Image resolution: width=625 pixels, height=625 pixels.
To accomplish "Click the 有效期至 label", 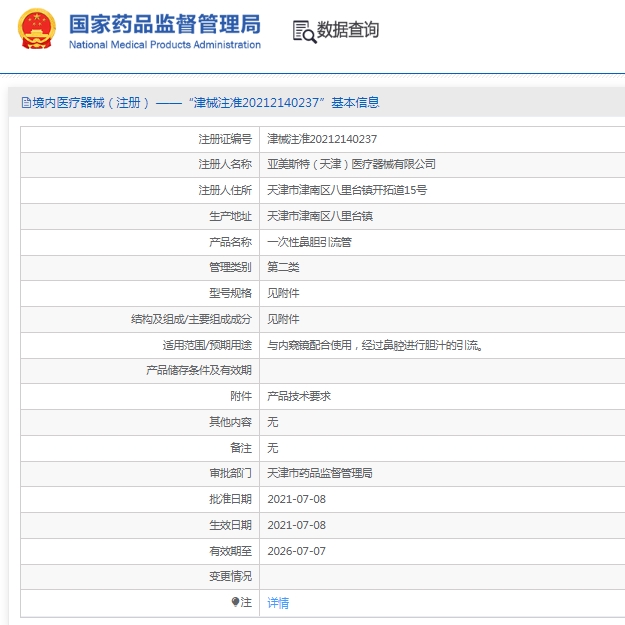I will pyautogui.click(x=230, y=551).
